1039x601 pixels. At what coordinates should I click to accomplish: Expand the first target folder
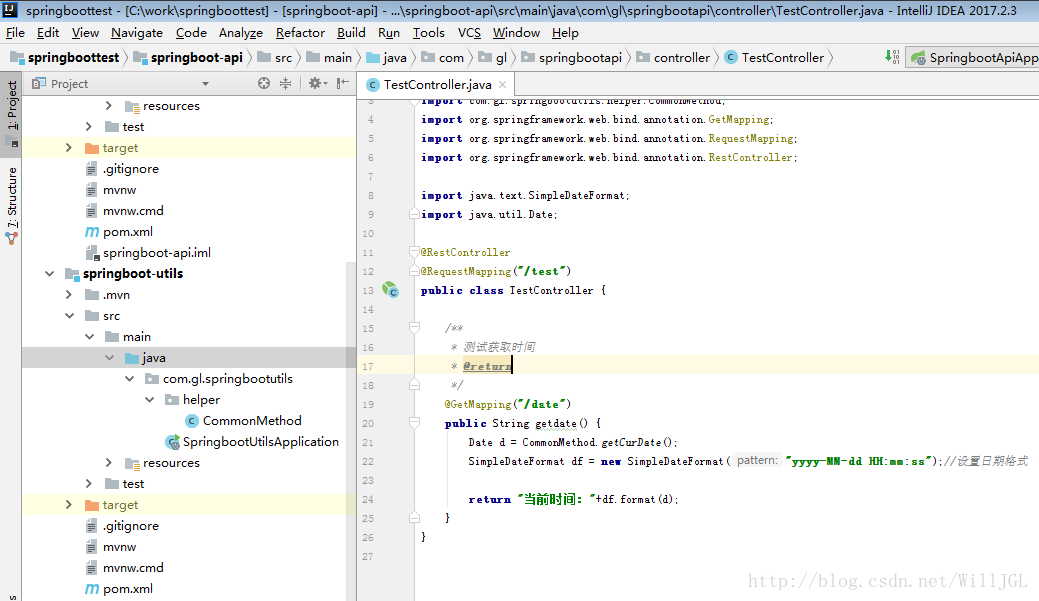[x=68, y=148]
